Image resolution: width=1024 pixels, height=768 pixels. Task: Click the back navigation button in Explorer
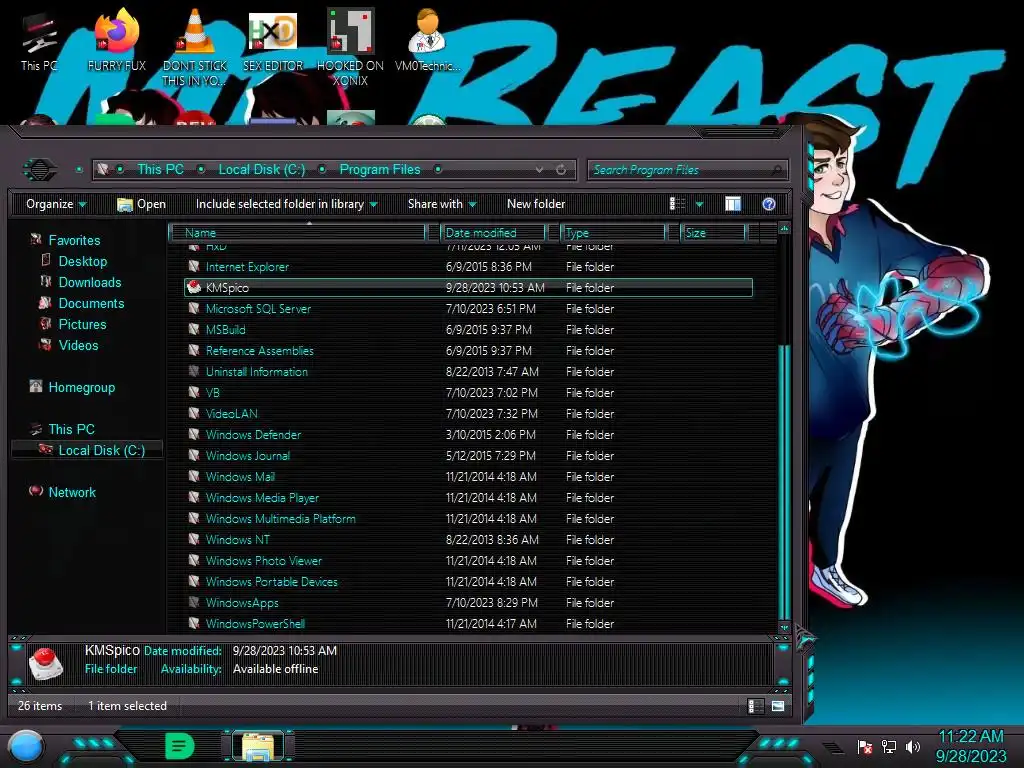click(40, 170)
